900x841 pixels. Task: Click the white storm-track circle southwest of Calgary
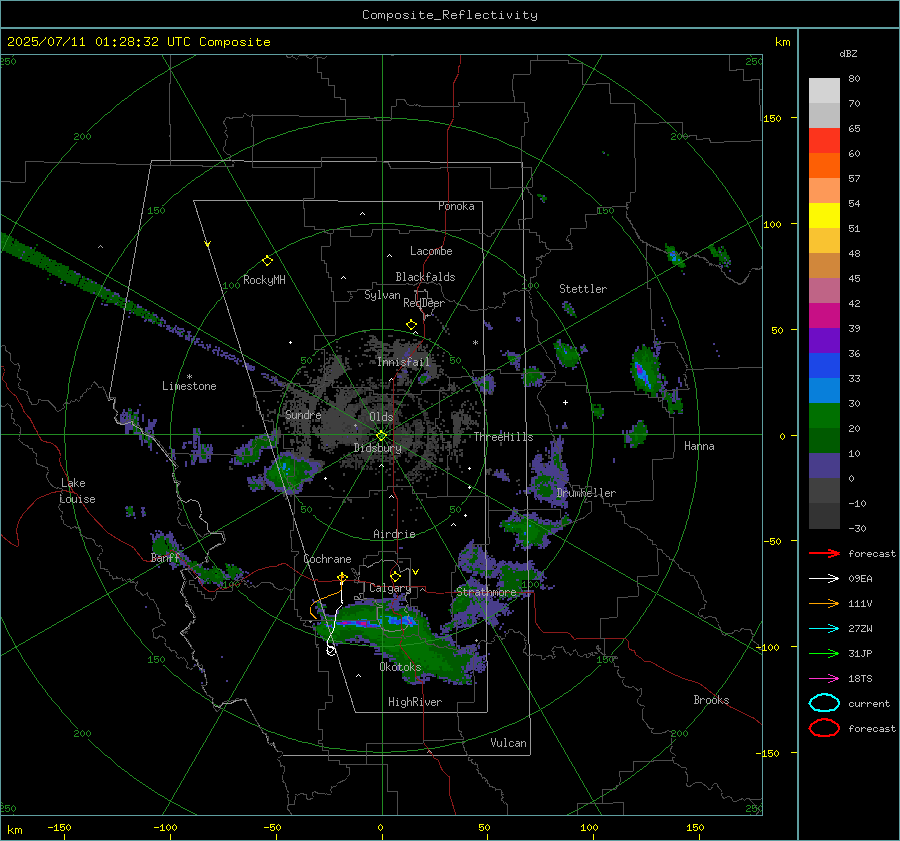(331, 650)
